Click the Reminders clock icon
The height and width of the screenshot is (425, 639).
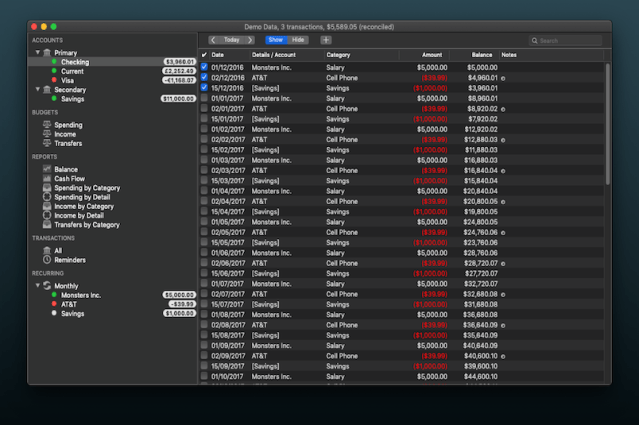pos(47,260)
